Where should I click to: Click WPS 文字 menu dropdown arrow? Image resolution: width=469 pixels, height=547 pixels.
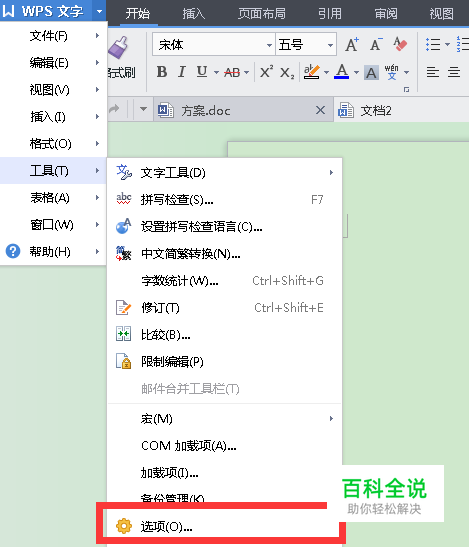pos(99,12)
